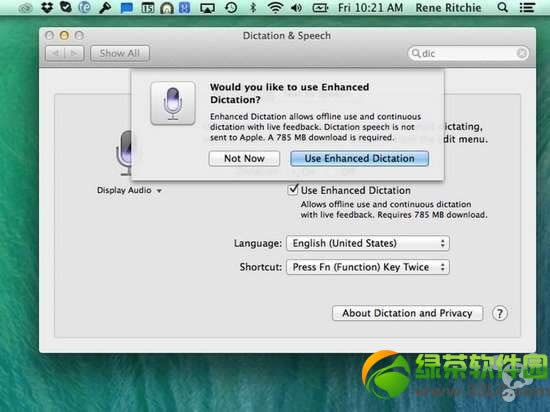Screen dimensions: 550x412
Task: Go forward with the right arrow button
Action: (x=74, y=53)
